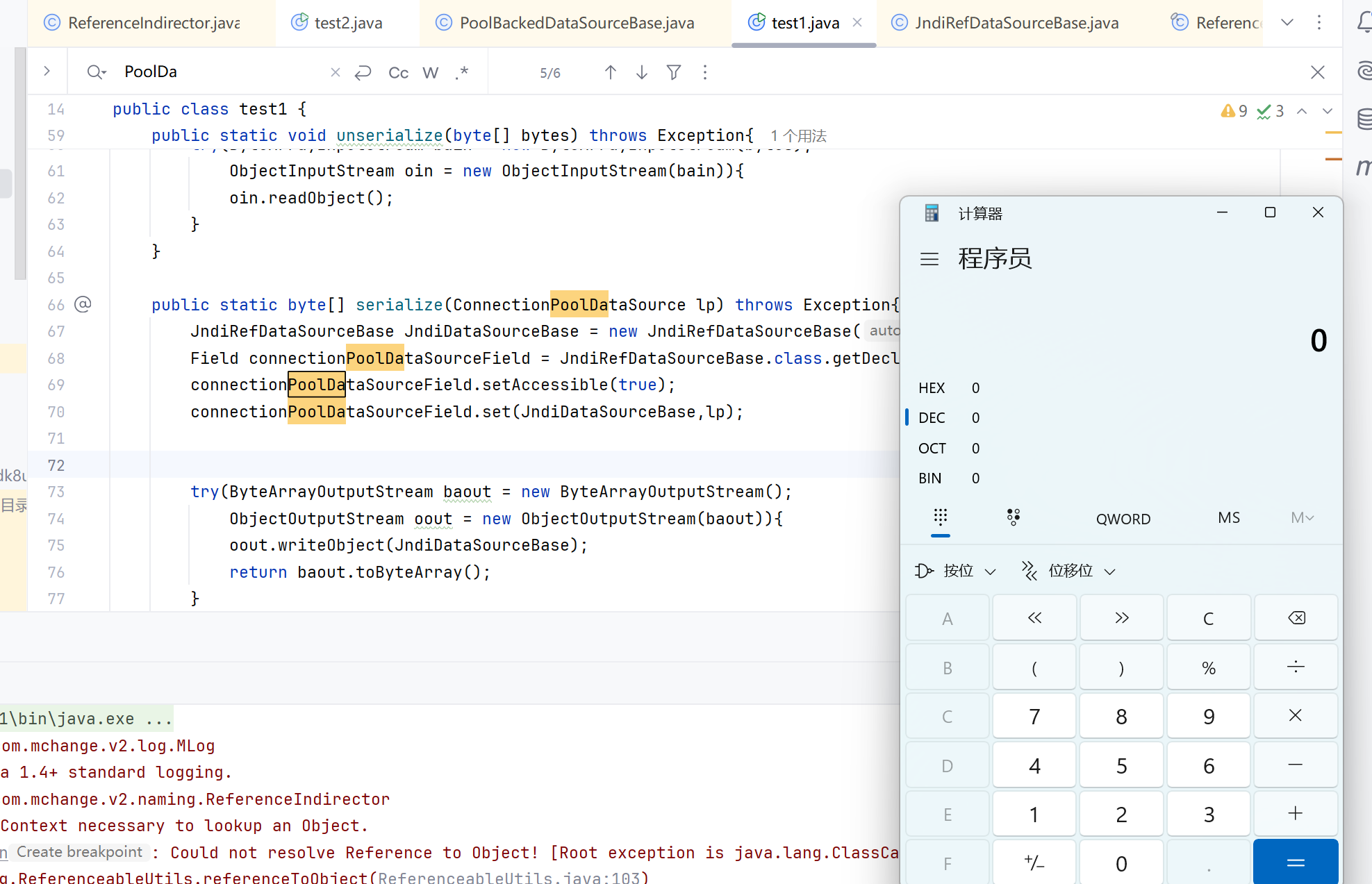Click the division key
Image resolution: width=1372 pixels, height=884 pixels.
point(1296,667)
